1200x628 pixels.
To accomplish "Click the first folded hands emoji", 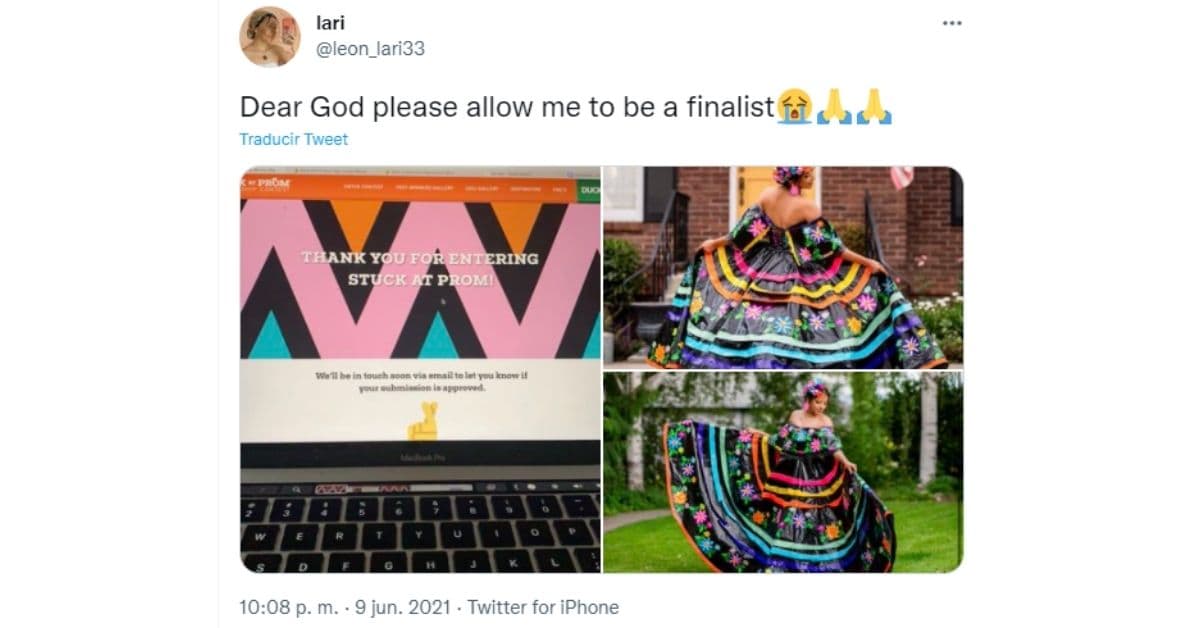I will [834, 106].
